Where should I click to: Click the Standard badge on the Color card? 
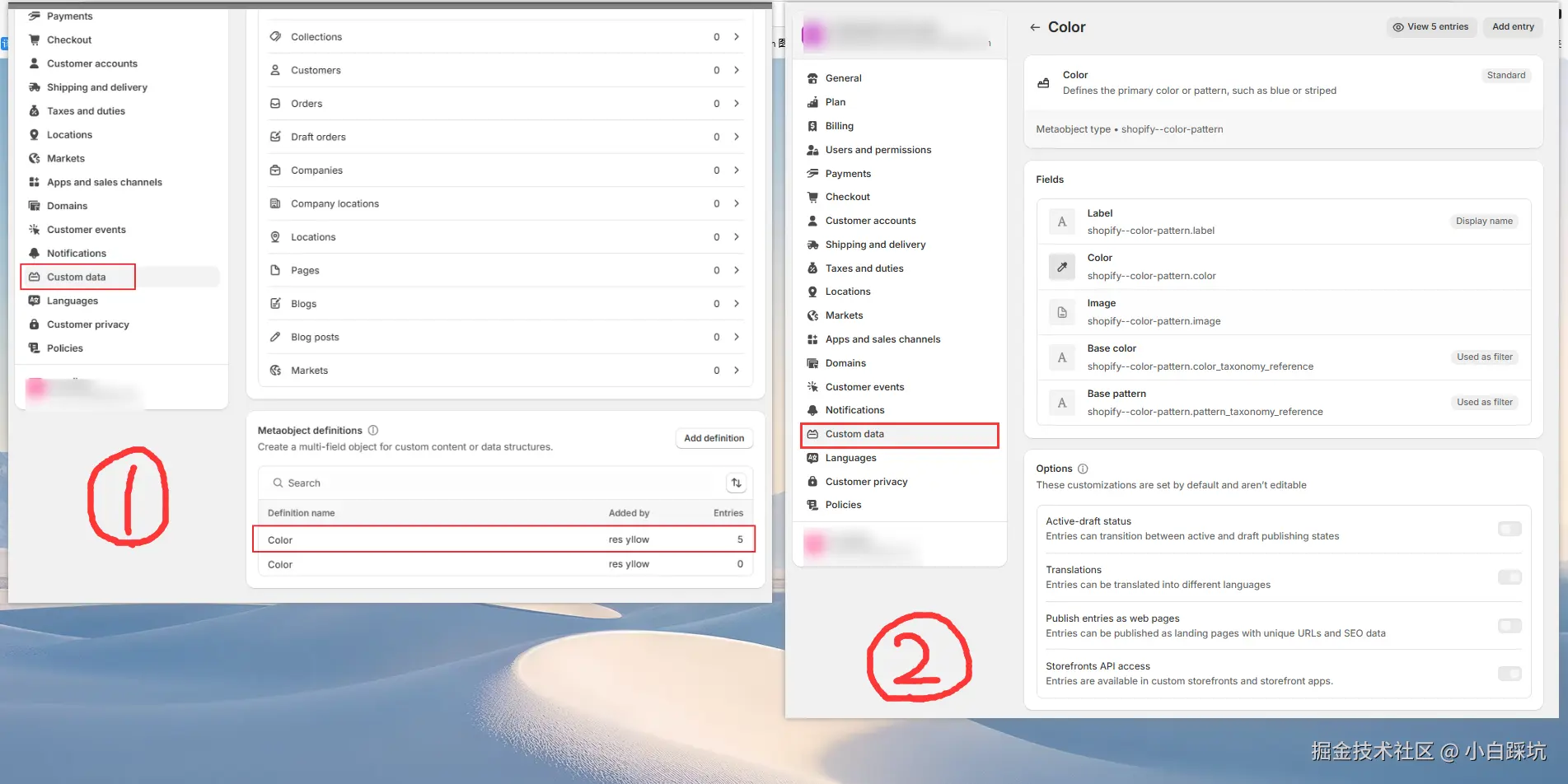(x=1506, y=75)
